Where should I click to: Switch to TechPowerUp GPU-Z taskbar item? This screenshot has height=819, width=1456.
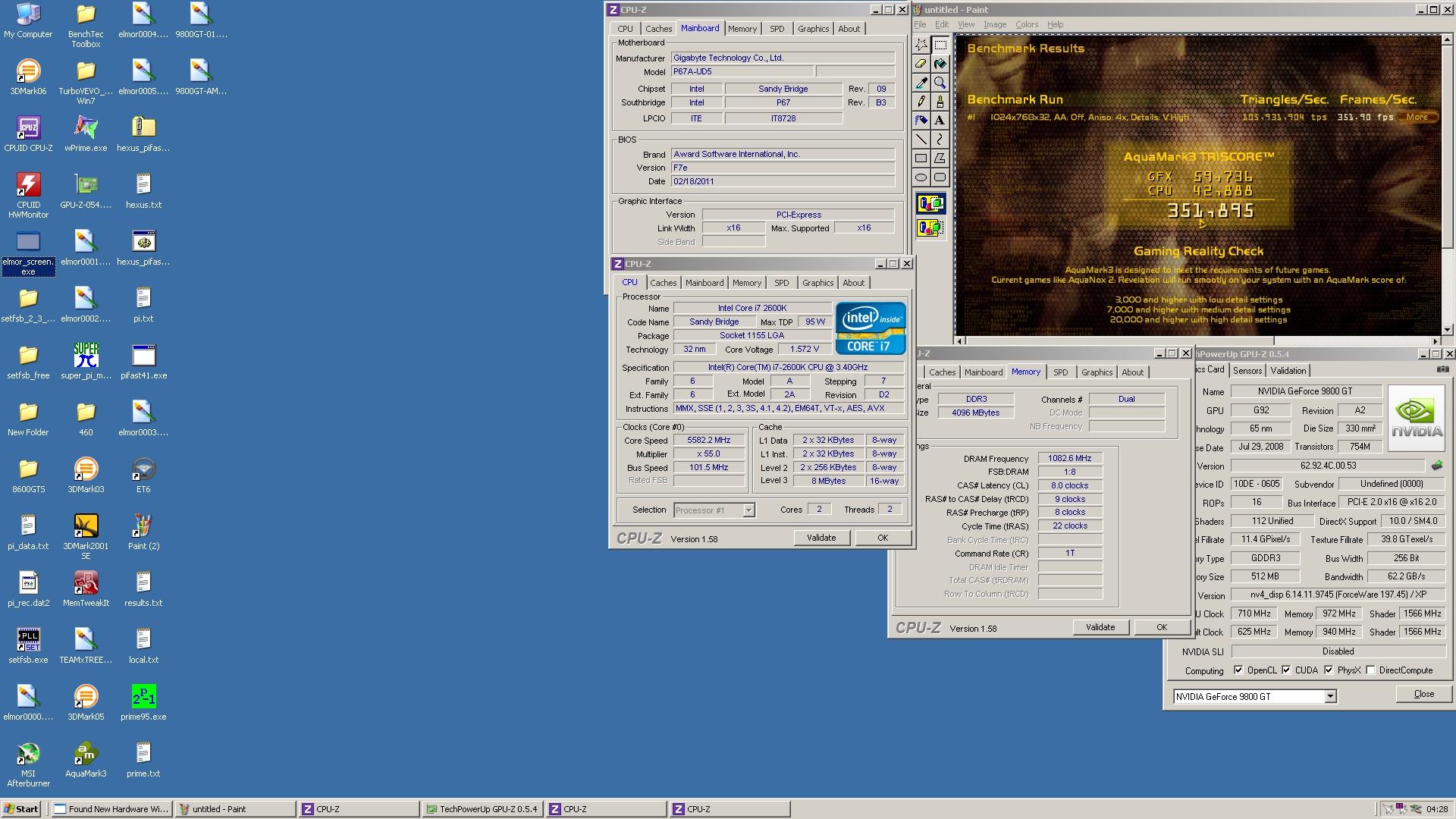click(x=482, y=809)
